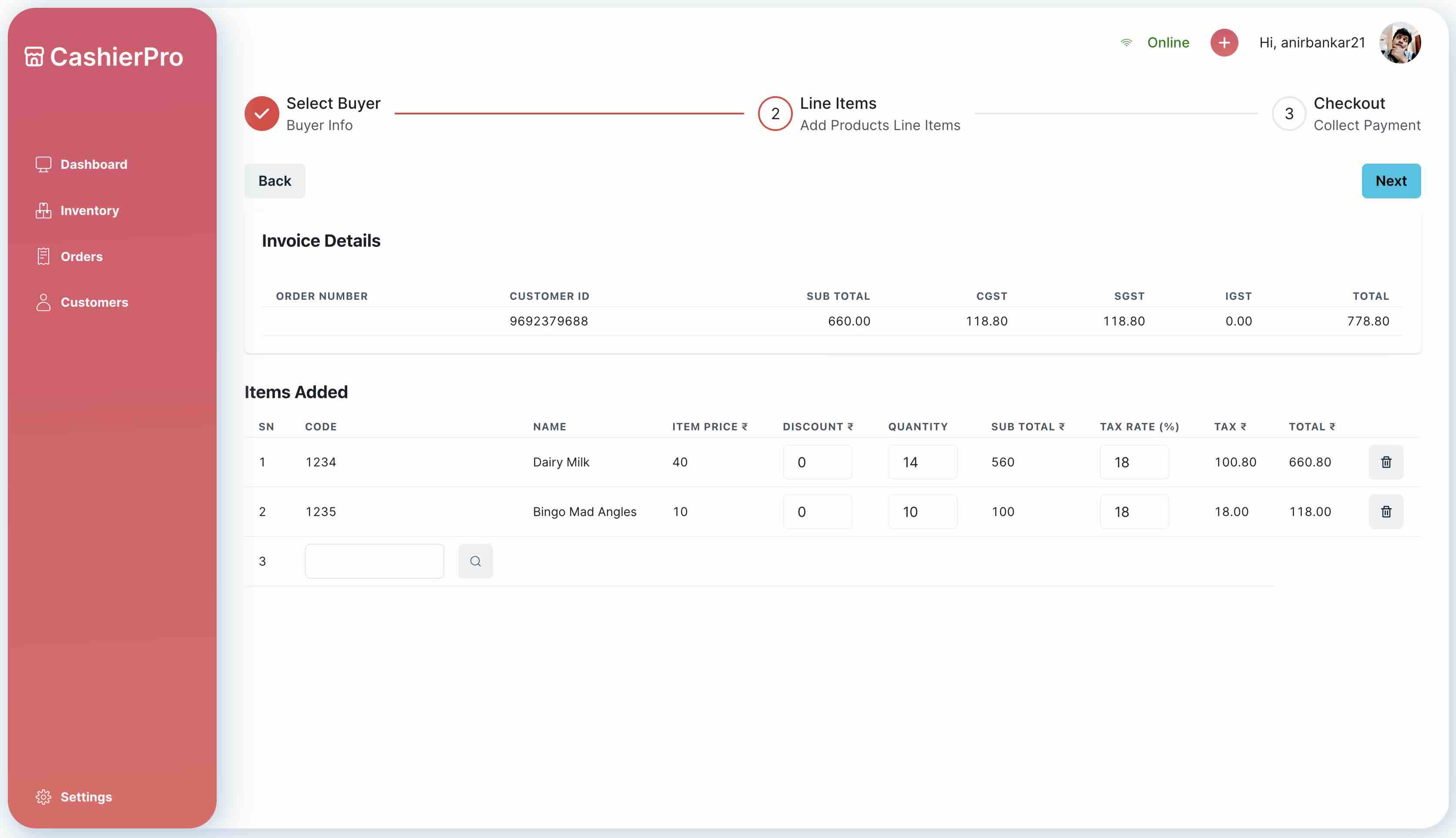Go to the Select Buyer completed step

pos(262,114)
